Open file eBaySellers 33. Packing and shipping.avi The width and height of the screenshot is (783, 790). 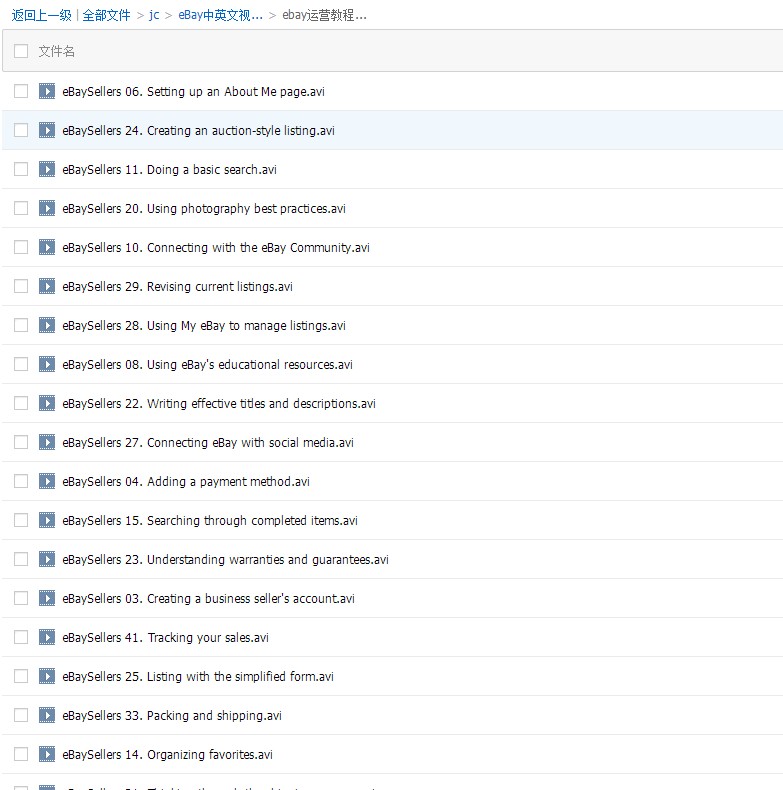pos(172,716)
